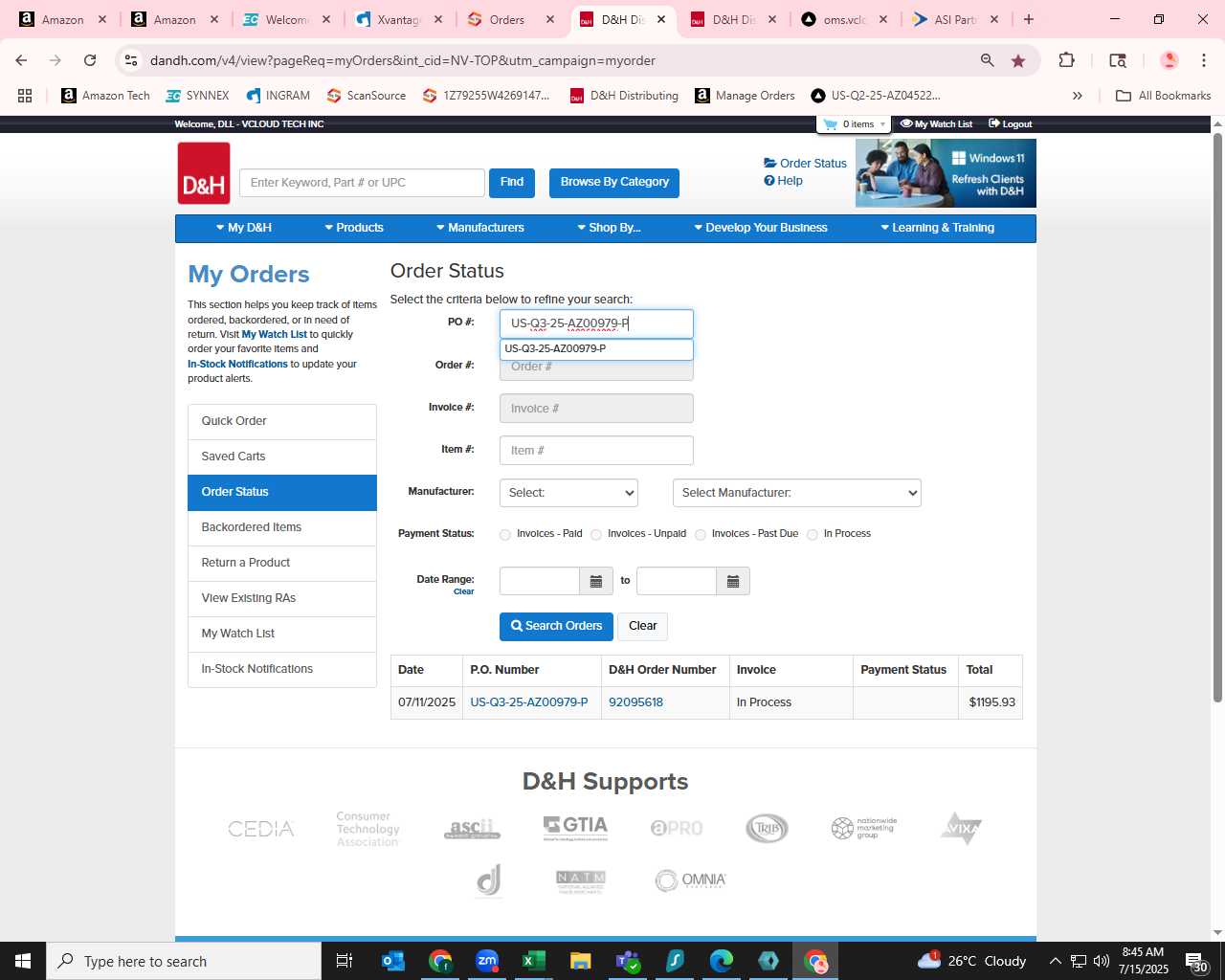Open the apps grid icon in bookmarks bar
This screenshot has width=1225, height=980.
[x=25, y=96]
